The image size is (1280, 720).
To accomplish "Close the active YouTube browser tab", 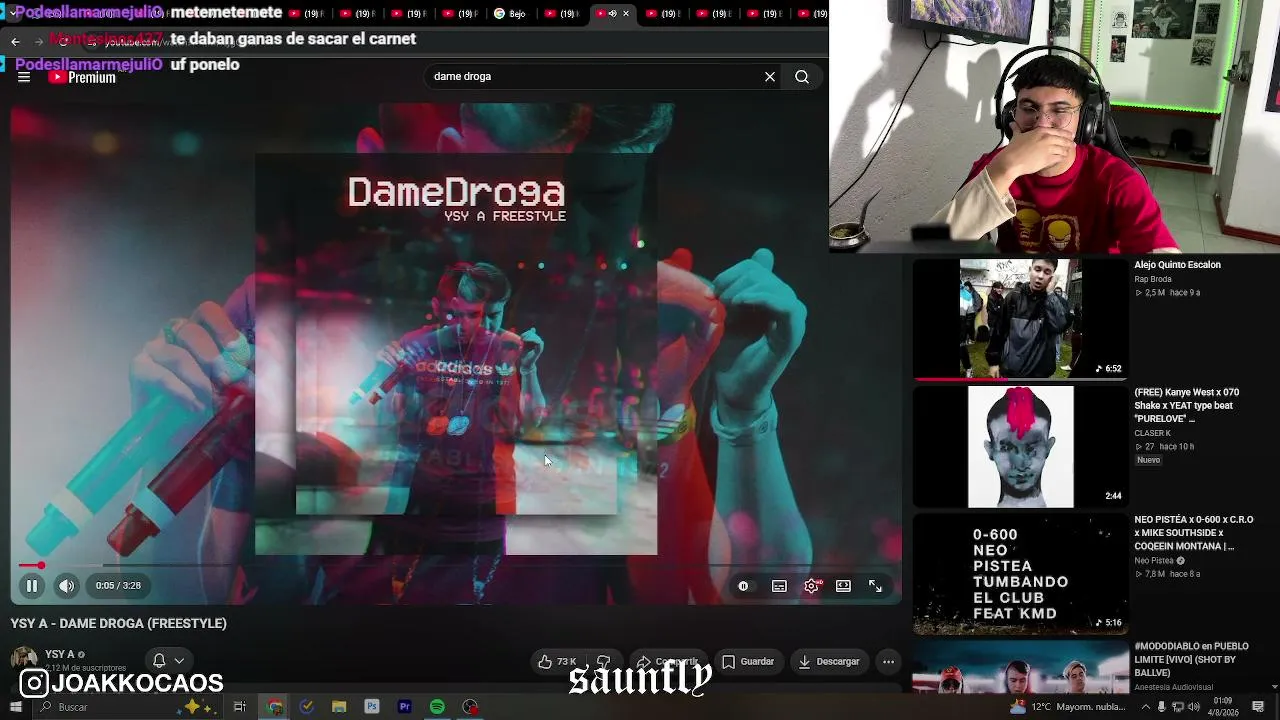I will click(x=626, y=14).
